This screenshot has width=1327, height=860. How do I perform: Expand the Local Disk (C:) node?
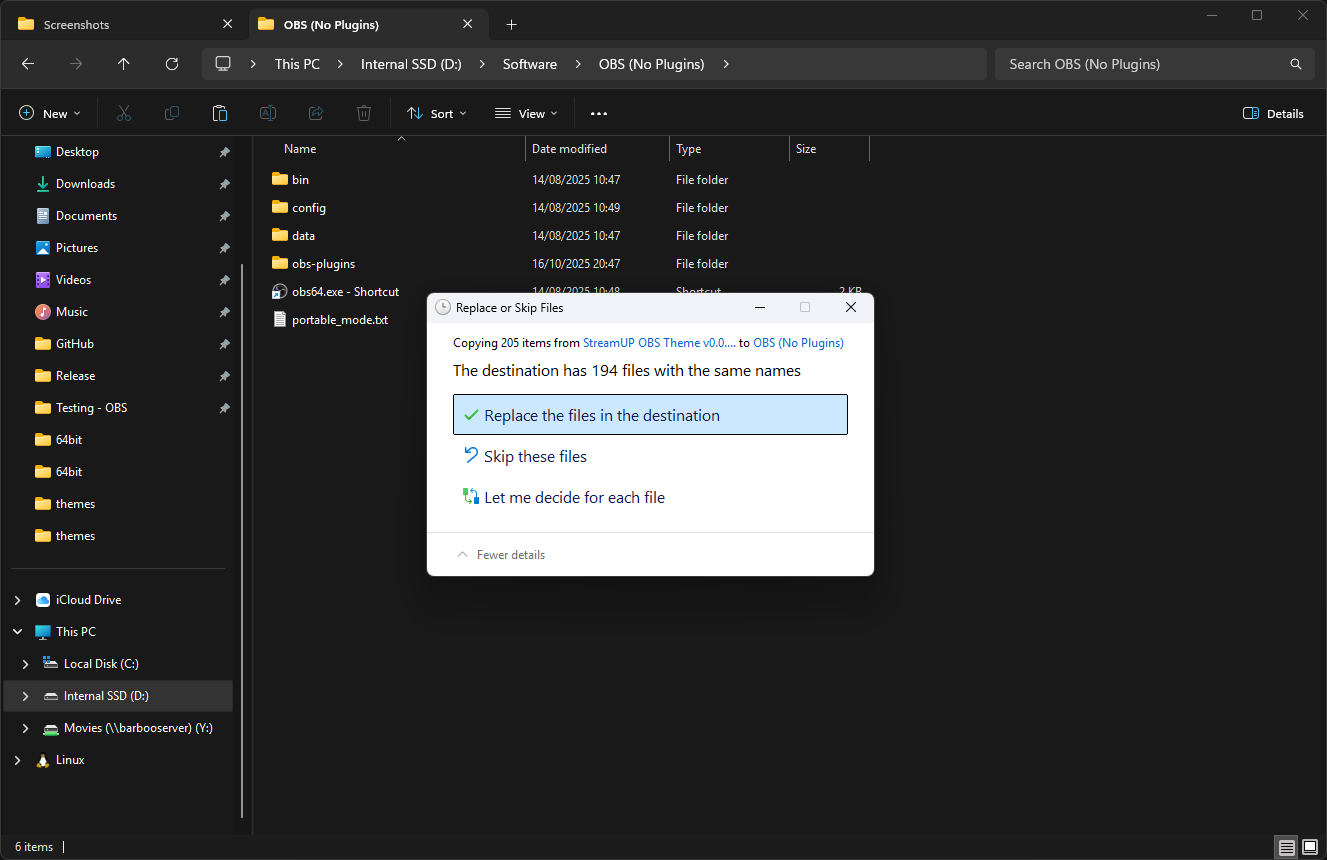coord(25,664)
